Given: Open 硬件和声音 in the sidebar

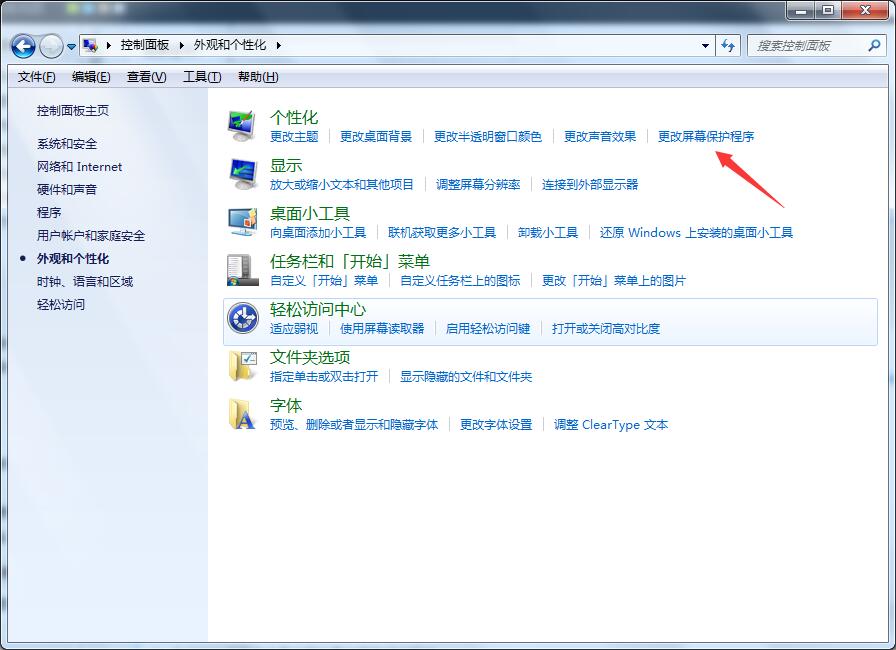Looking at the screenshot, I should point(67,190).
